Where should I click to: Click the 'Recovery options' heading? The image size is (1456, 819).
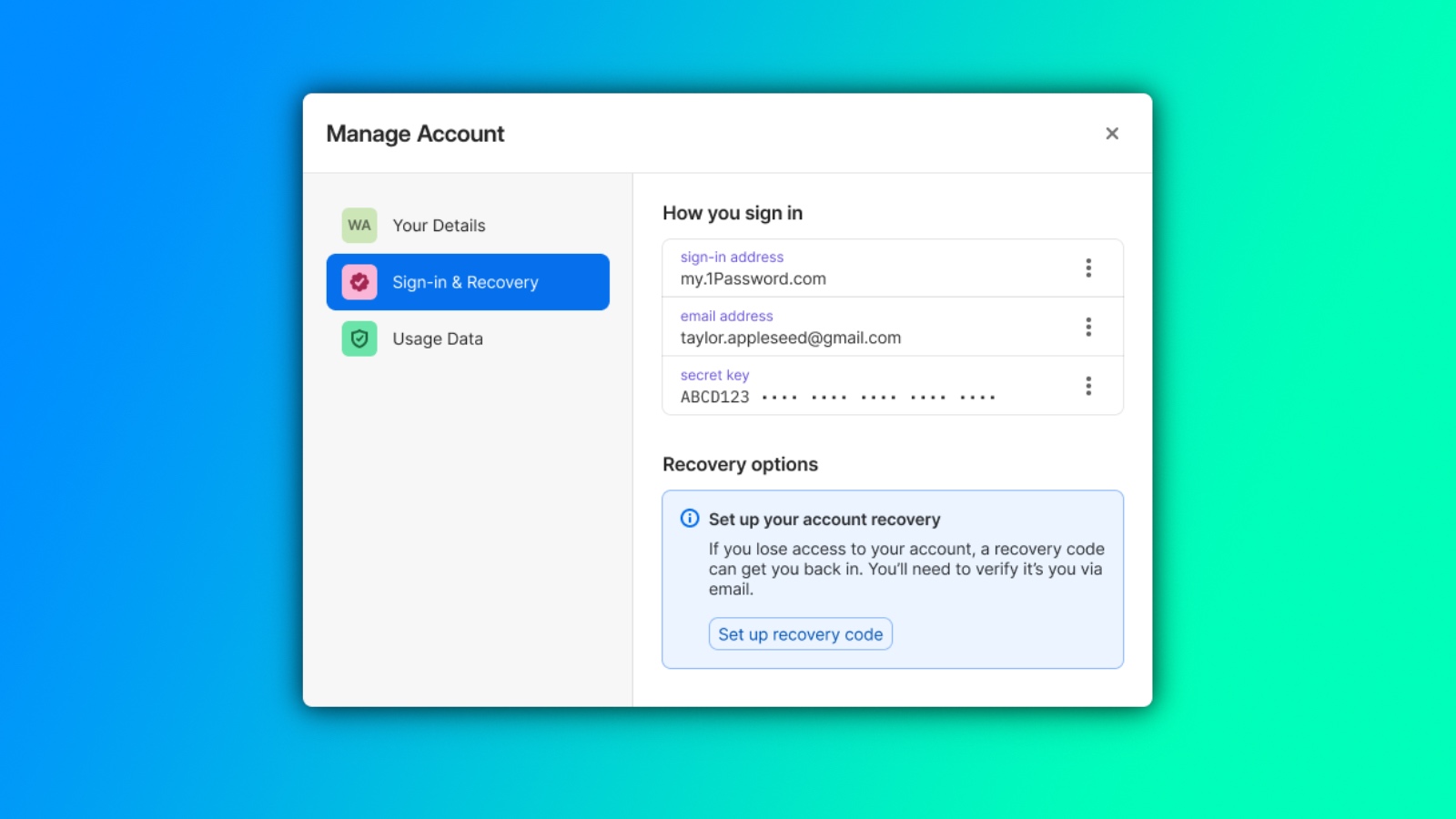[x=740, y=464]
